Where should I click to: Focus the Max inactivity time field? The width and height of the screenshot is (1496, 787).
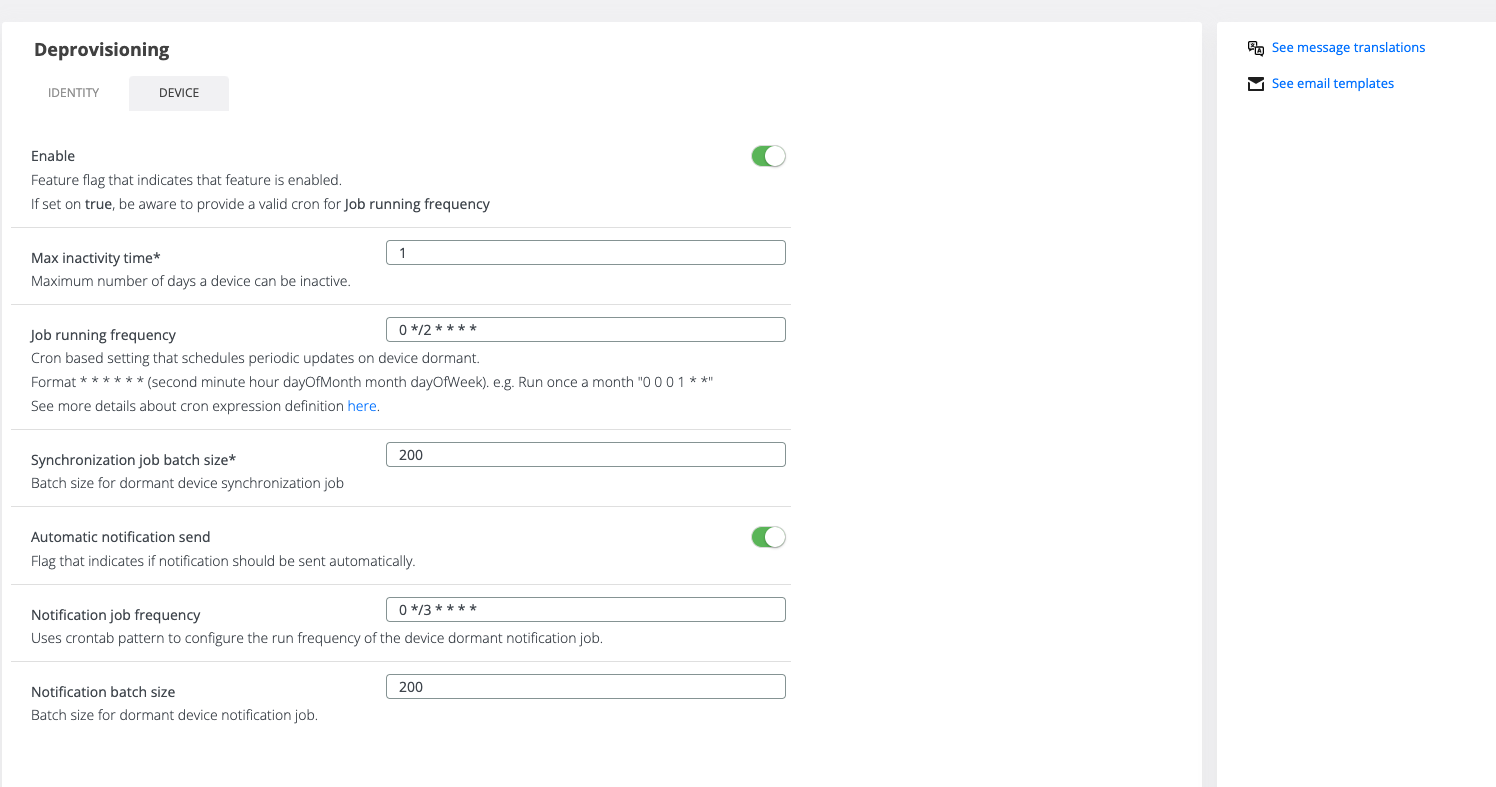(x=585, y=253)
